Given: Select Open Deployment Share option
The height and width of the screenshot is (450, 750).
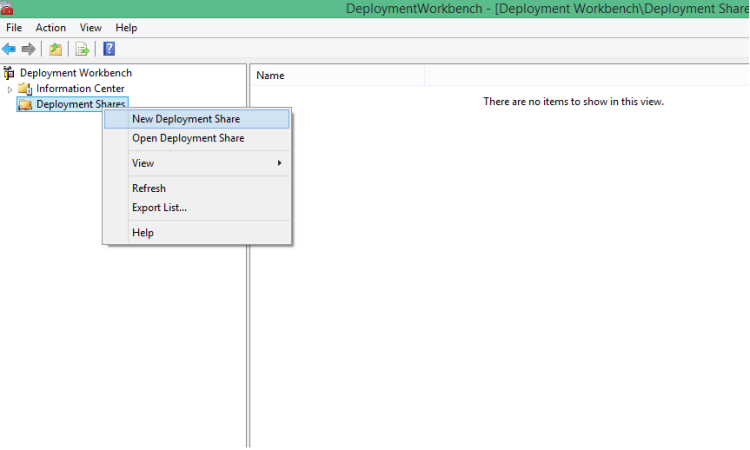Looking at the screenshot, I should point(188,138).
